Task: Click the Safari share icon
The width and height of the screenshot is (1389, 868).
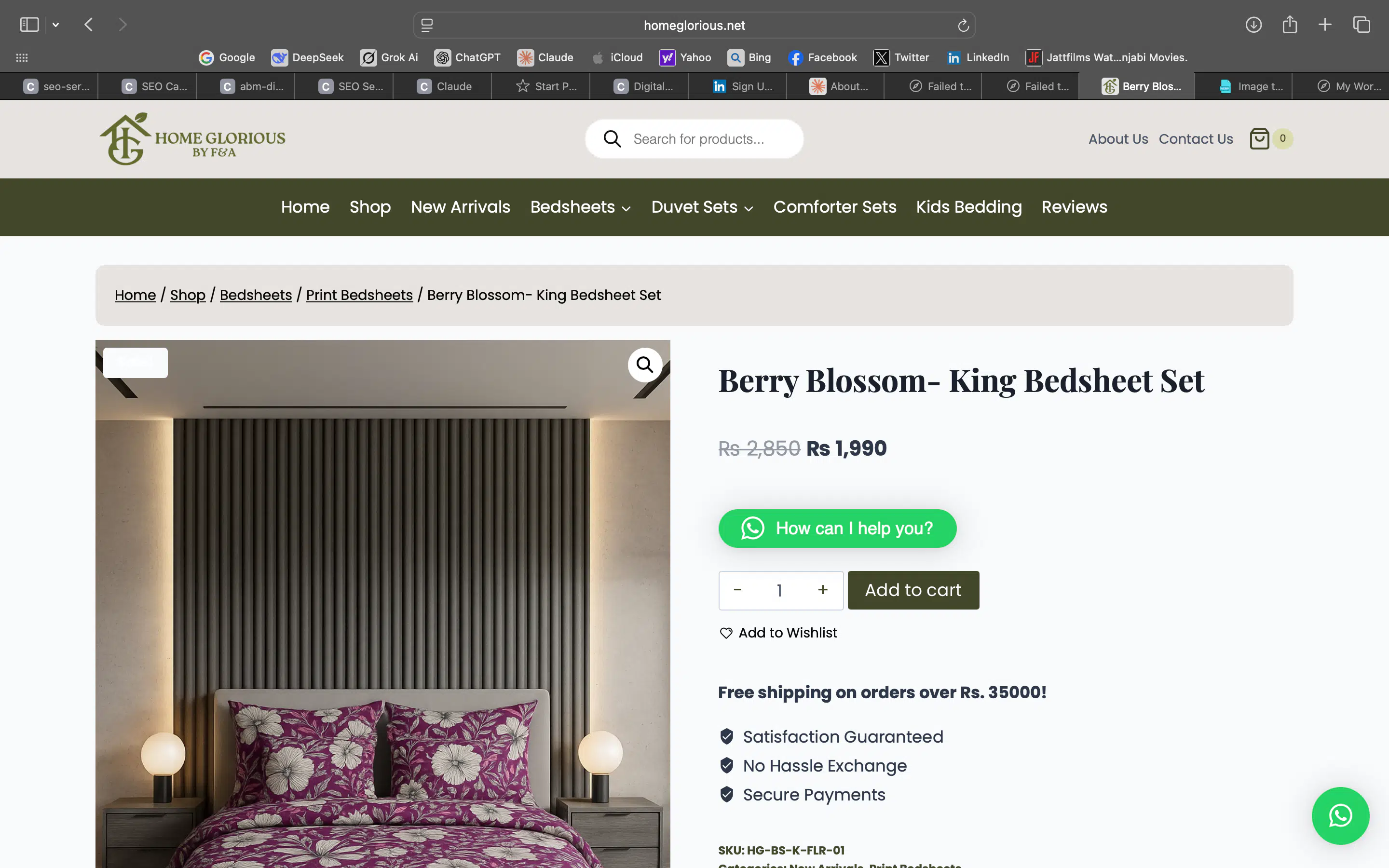Action: coord(1290,25)
